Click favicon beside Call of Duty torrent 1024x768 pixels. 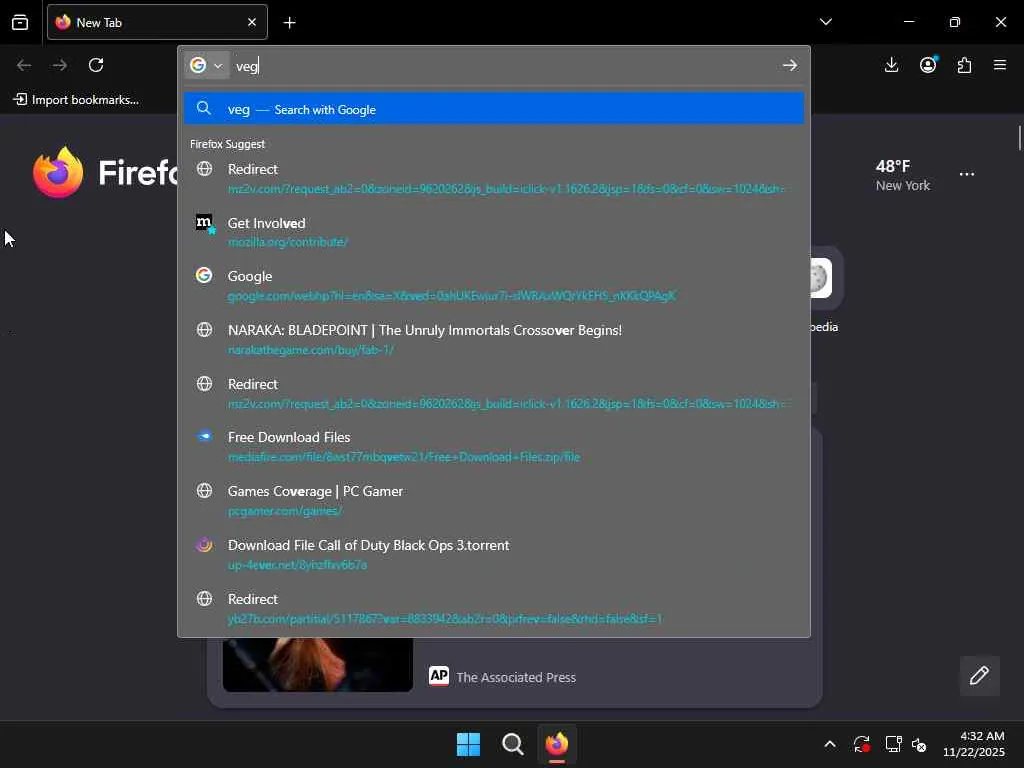click(204, 545)
